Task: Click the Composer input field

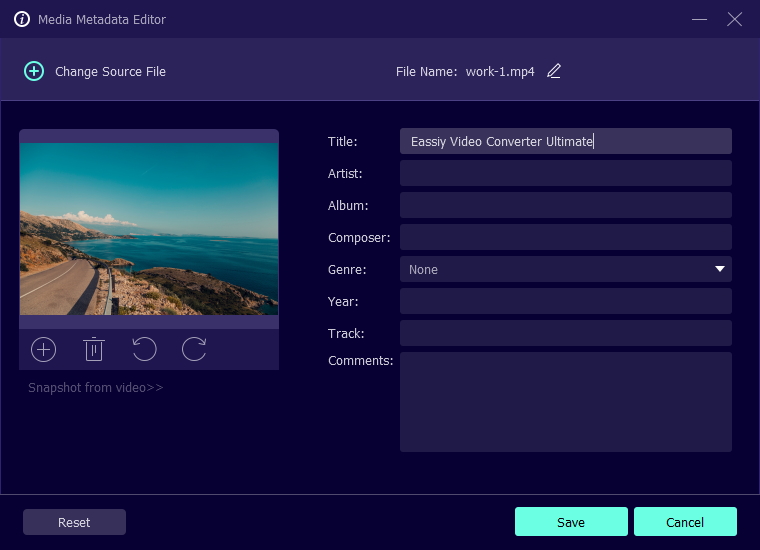Action: coord(565,237)
